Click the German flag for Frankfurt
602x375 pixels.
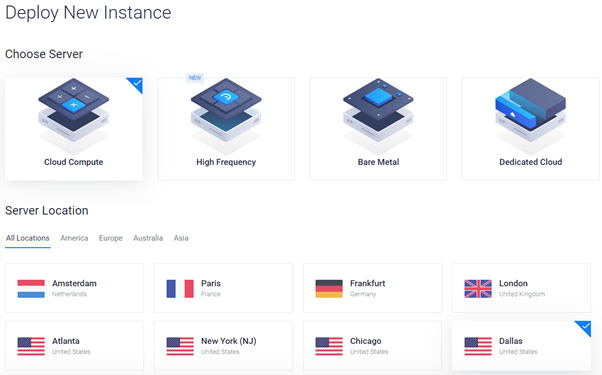(x=329, y=289)
